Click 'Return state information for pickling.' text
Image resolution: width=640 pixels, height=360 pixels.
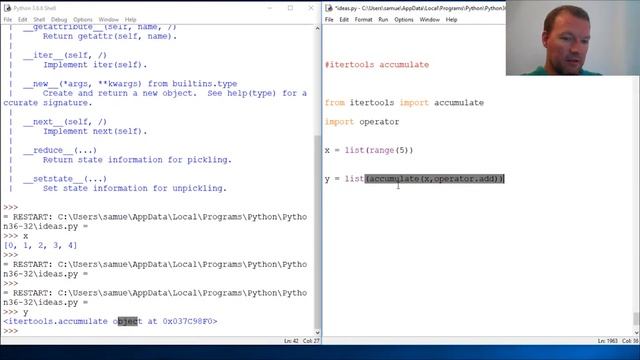[x=137, y=160]
